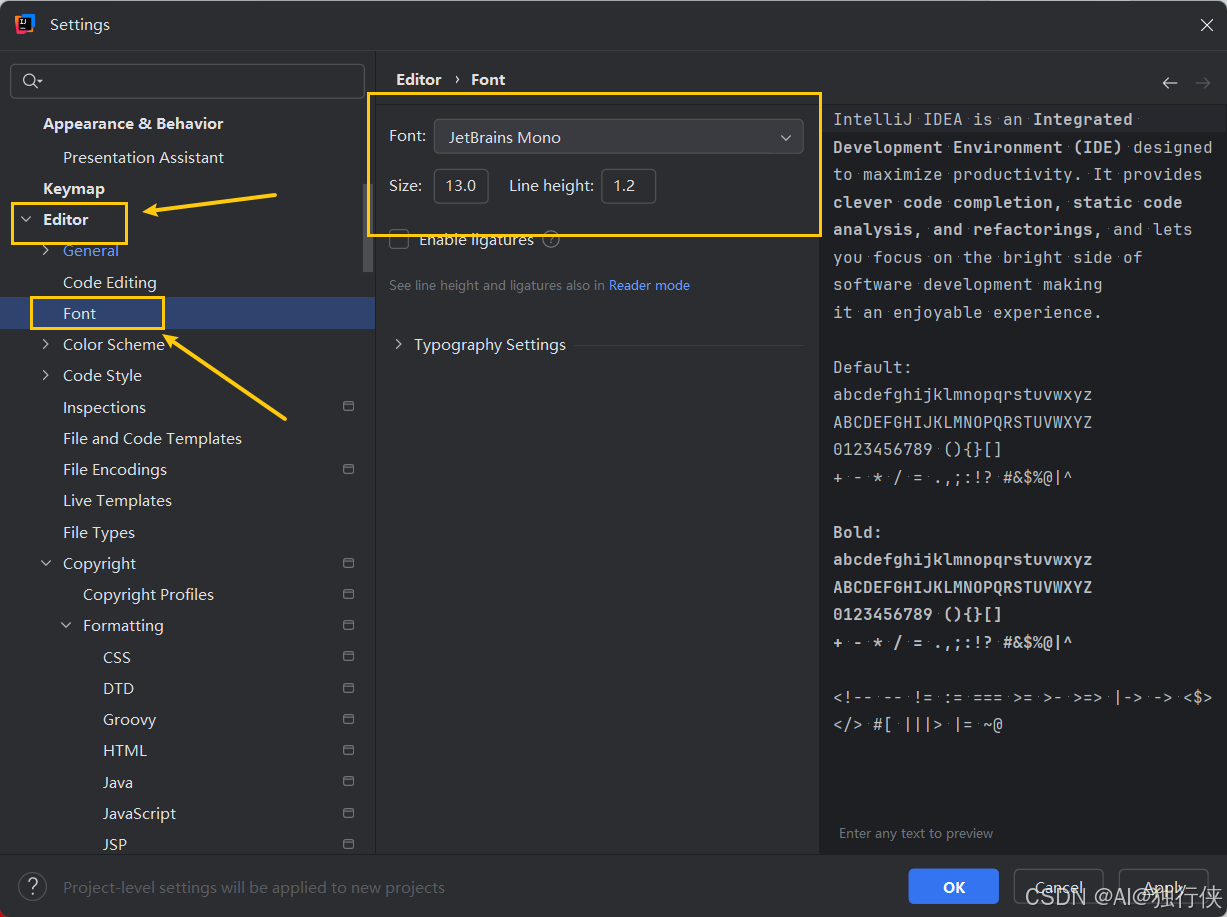
Task: Click project-level icon next to Groovy
Action: coord(349,719)
